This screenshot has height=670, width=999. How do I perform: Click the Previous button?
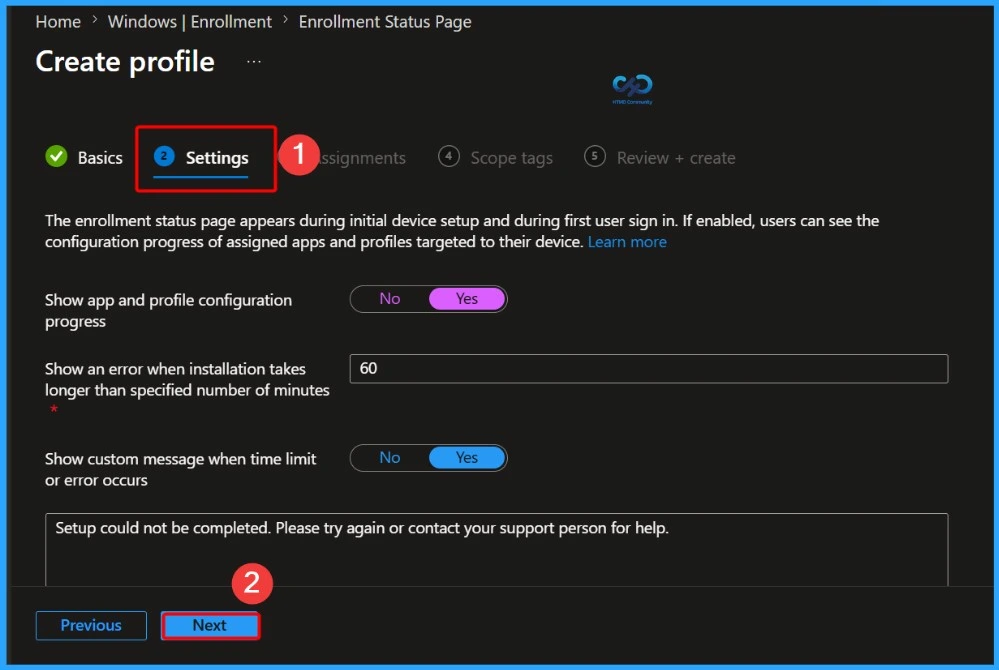point(91,625)
